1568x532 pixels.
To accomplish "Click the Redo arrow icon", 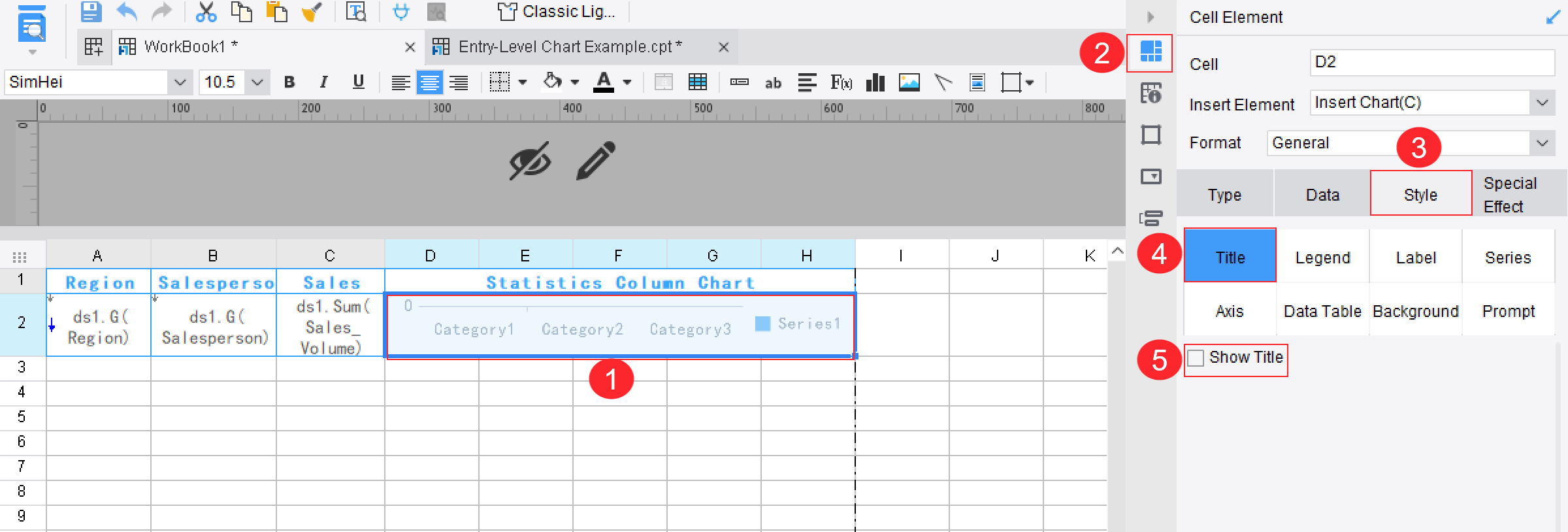I will [x=161, y=12].
